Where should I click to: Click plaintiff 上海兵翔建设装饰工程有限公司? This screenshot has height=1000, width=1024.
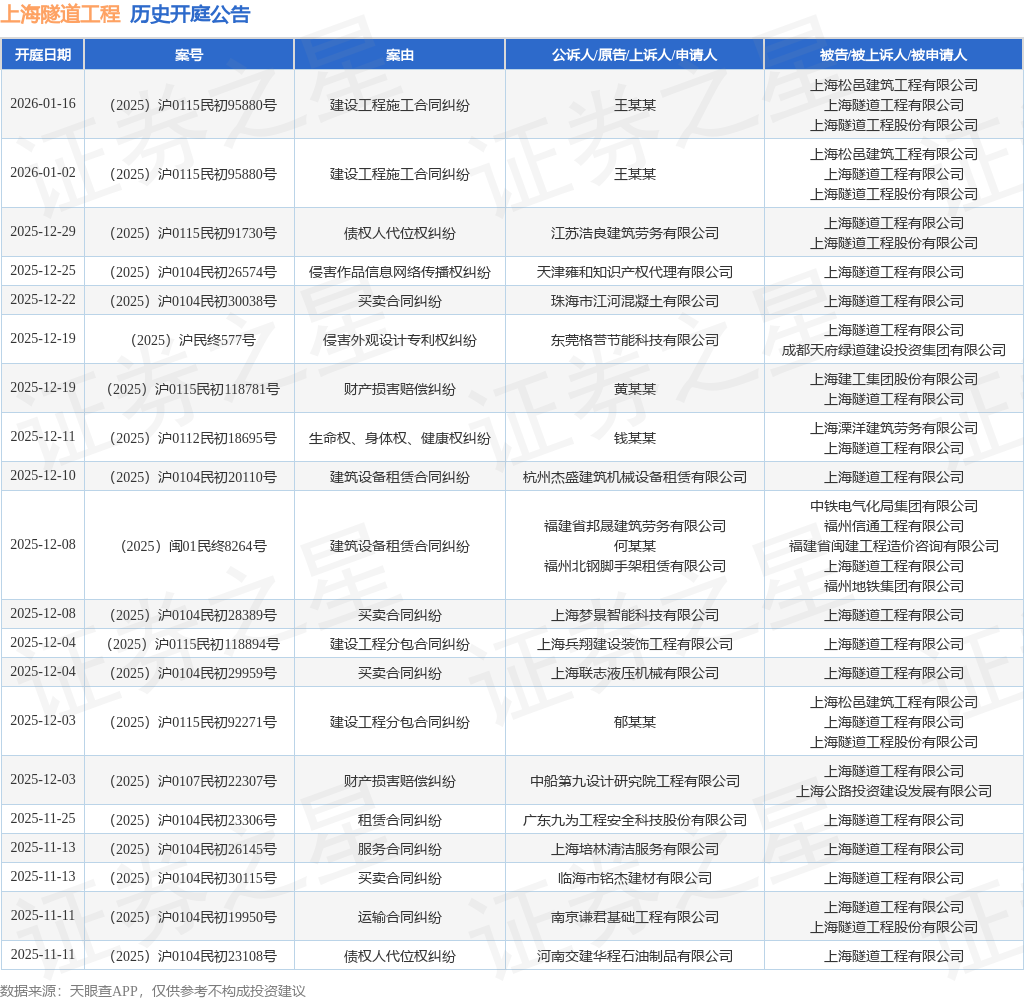(x=635, y=644)
